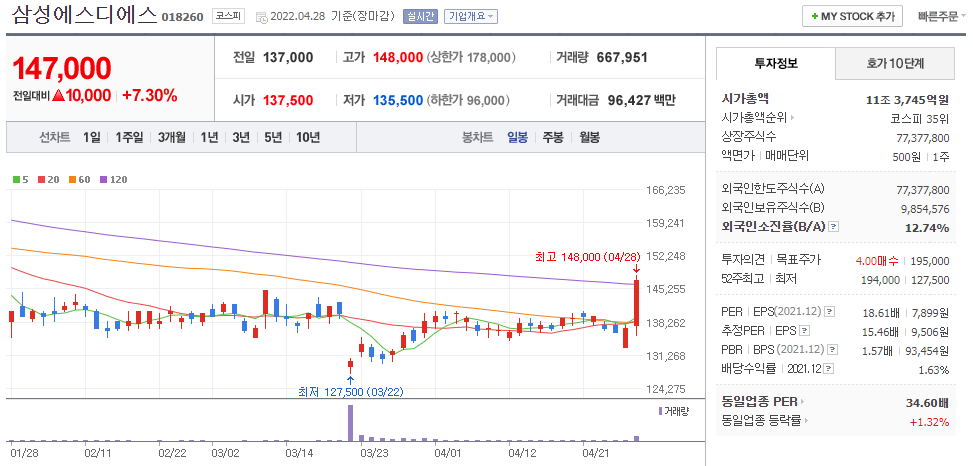This screenshot has height=466, width=973.
Task: Click the 4.00매수 investment opinion
Action: click(x=877, y=261)
